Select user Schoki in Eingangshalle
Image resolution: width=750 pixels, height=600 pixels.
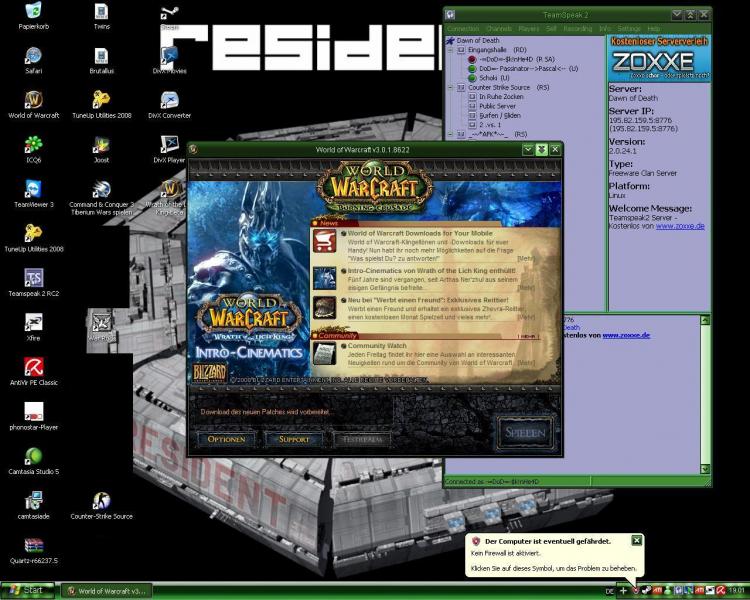point(494,78)
